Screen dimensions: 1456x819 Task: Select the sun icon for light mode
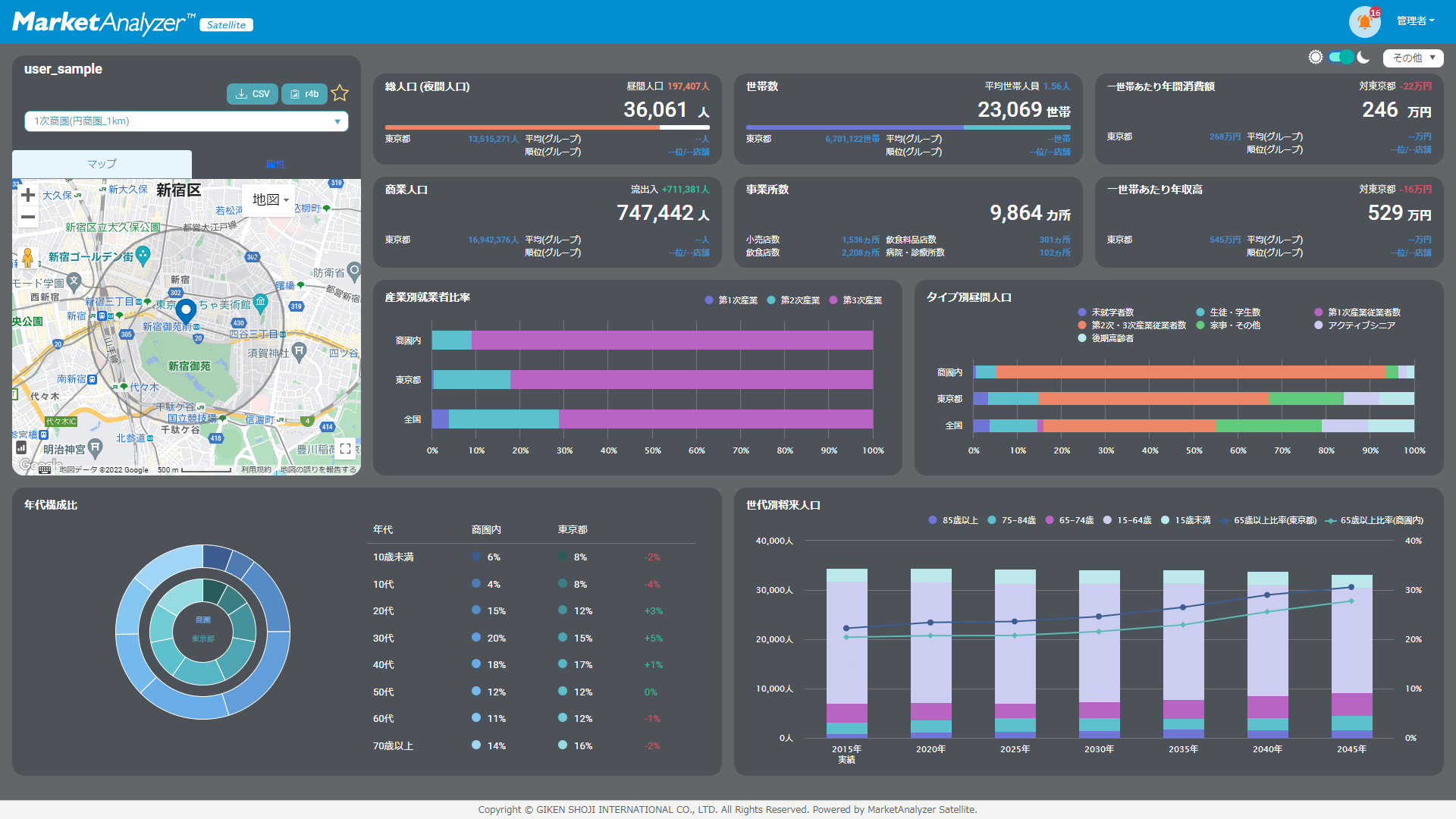point(1316,57)
